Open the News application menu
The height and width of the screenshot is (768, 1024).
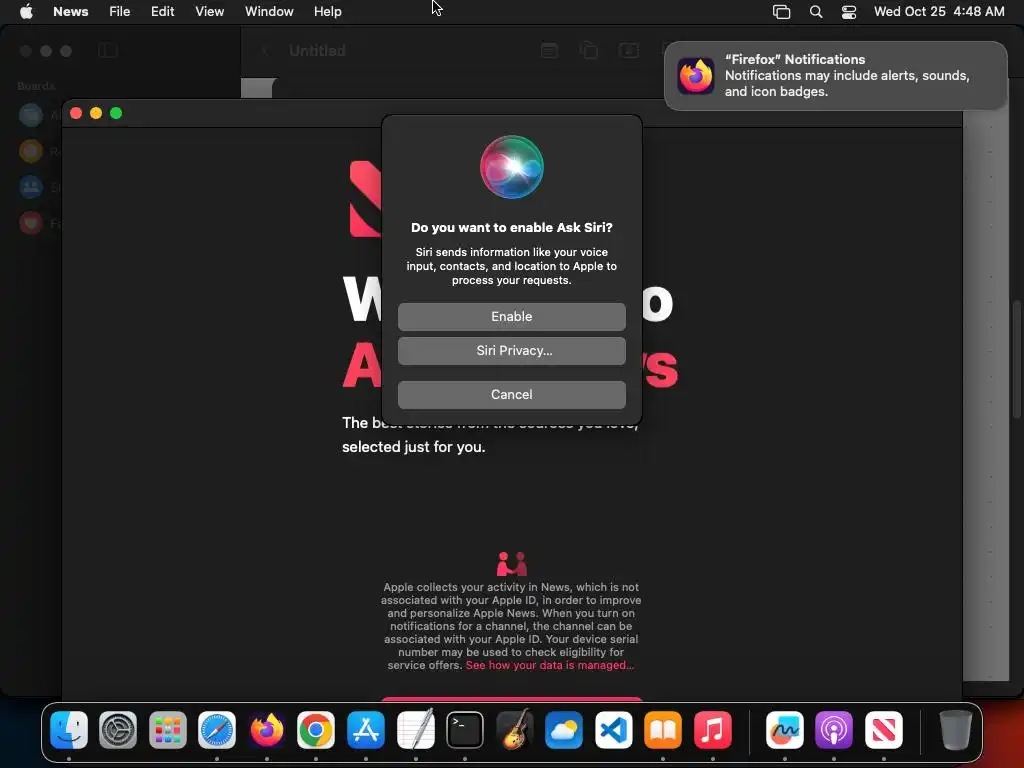(x=71, y=11)
